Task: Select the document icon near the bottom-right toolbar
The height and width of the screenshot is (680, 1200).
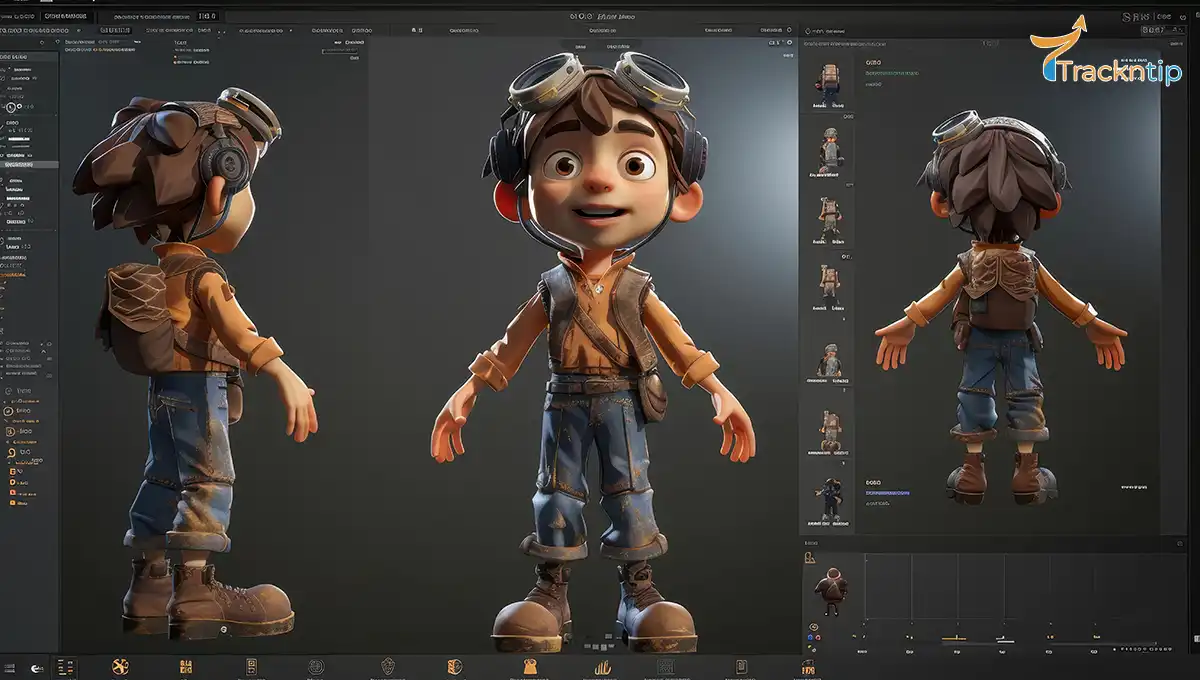Action: [740, 665]
